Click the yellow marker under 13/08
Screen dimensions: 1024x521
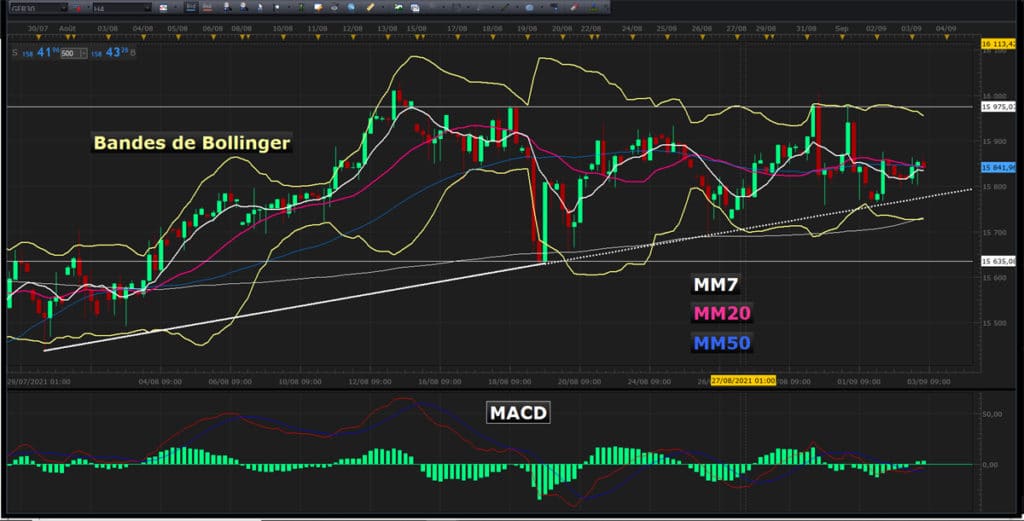coord(388,37)
